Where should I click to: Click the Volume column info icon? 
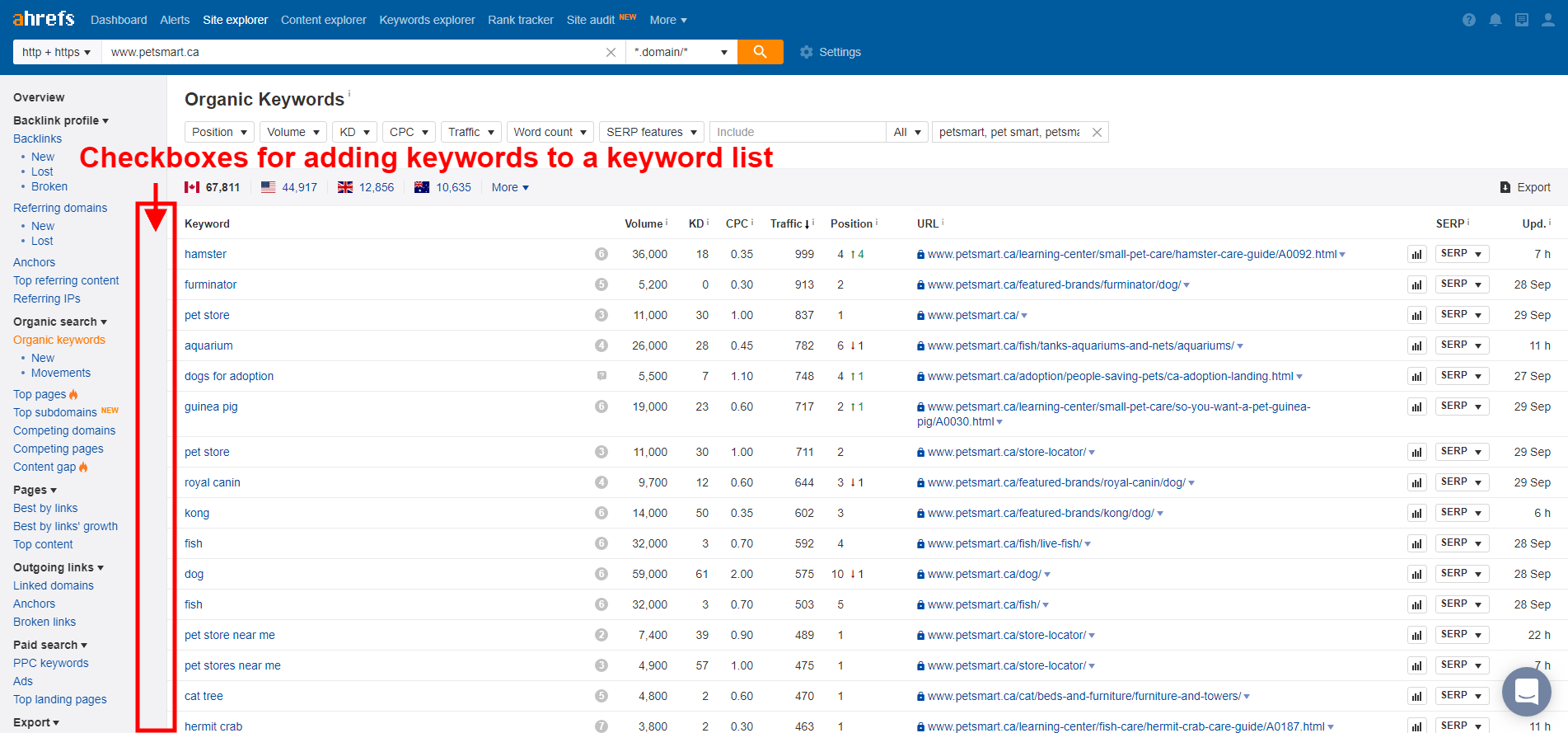point(667,222)
